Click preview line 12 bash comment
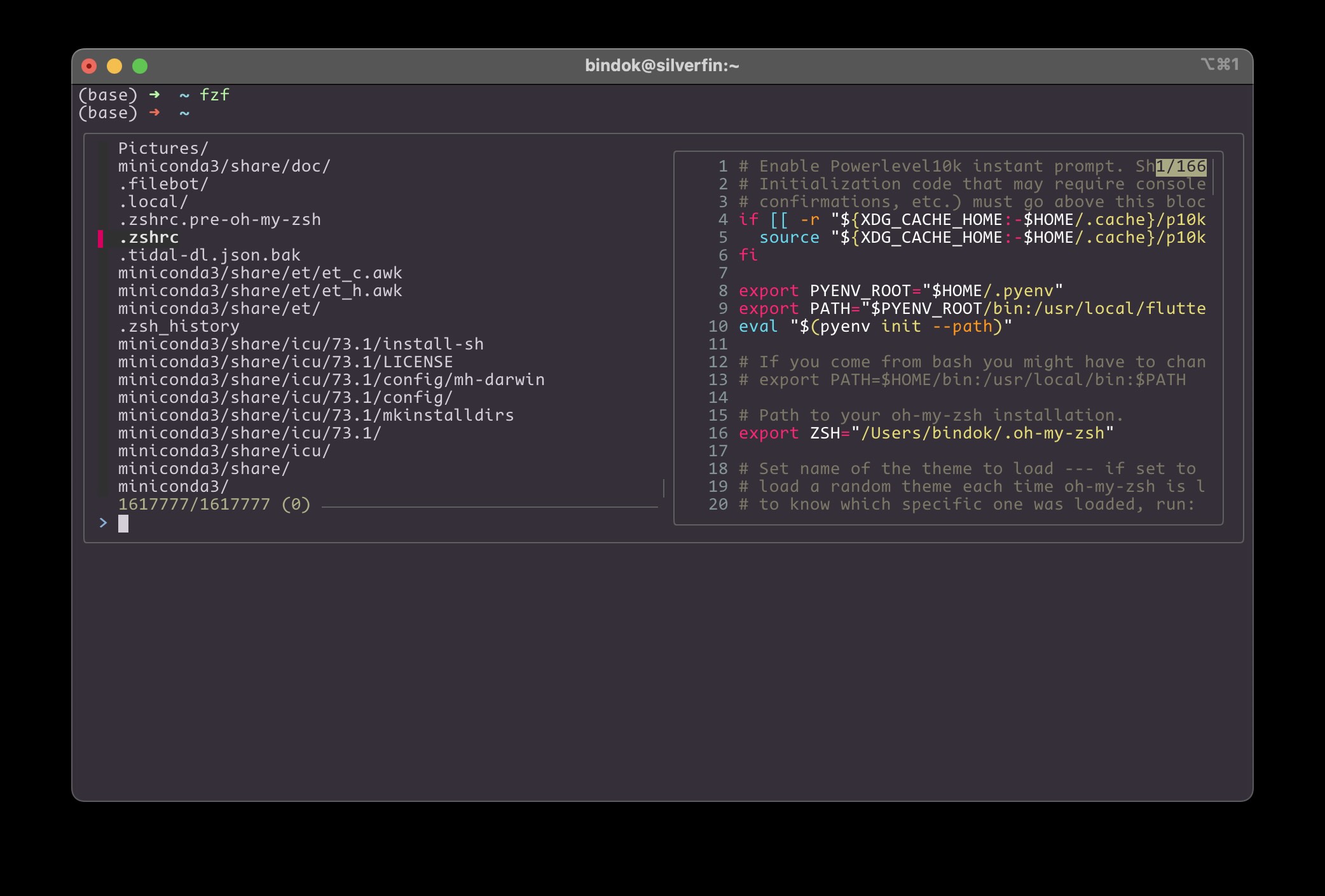 tap(972, 362)
